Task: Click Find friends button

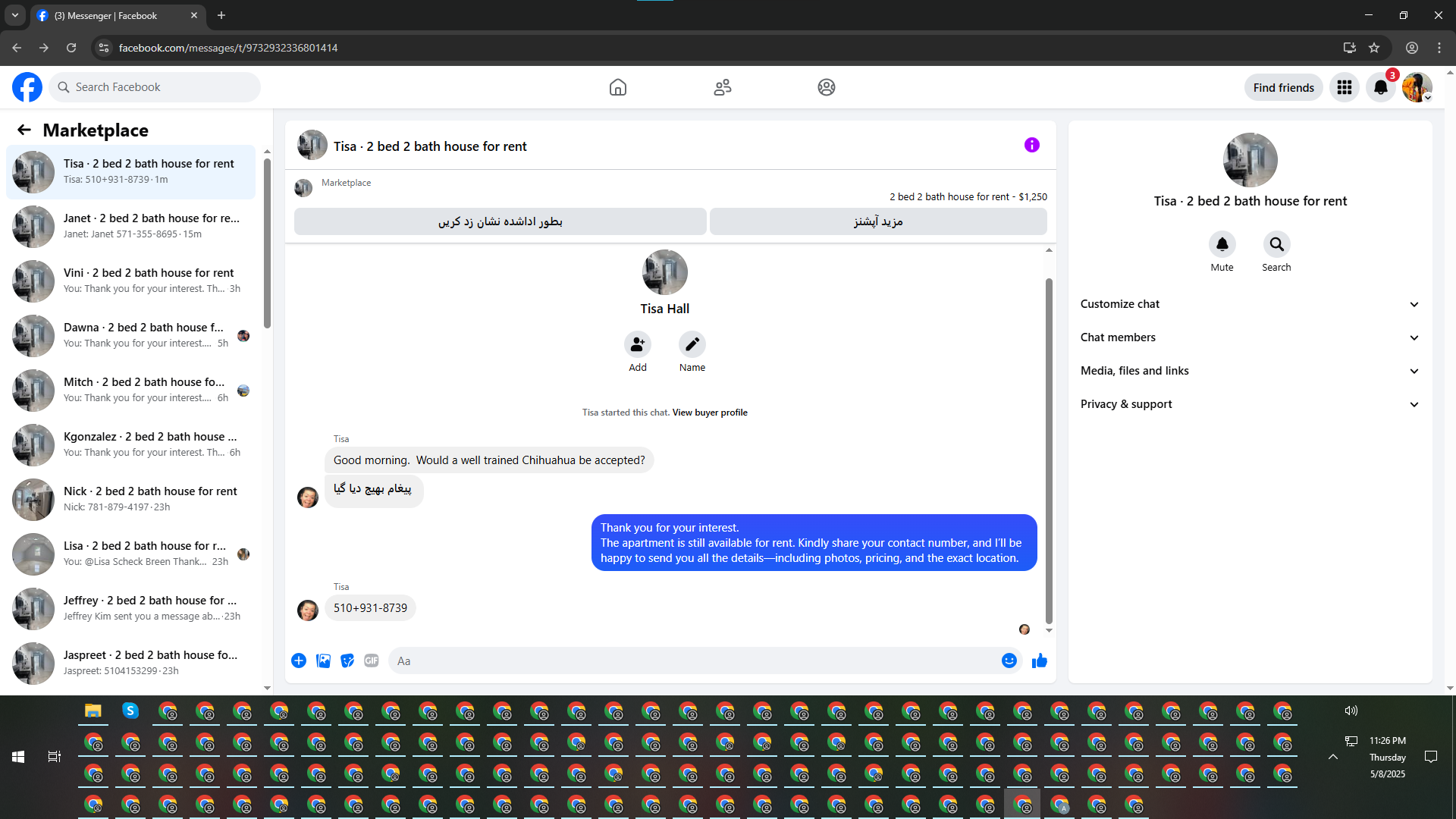Action: [1283, 87]
